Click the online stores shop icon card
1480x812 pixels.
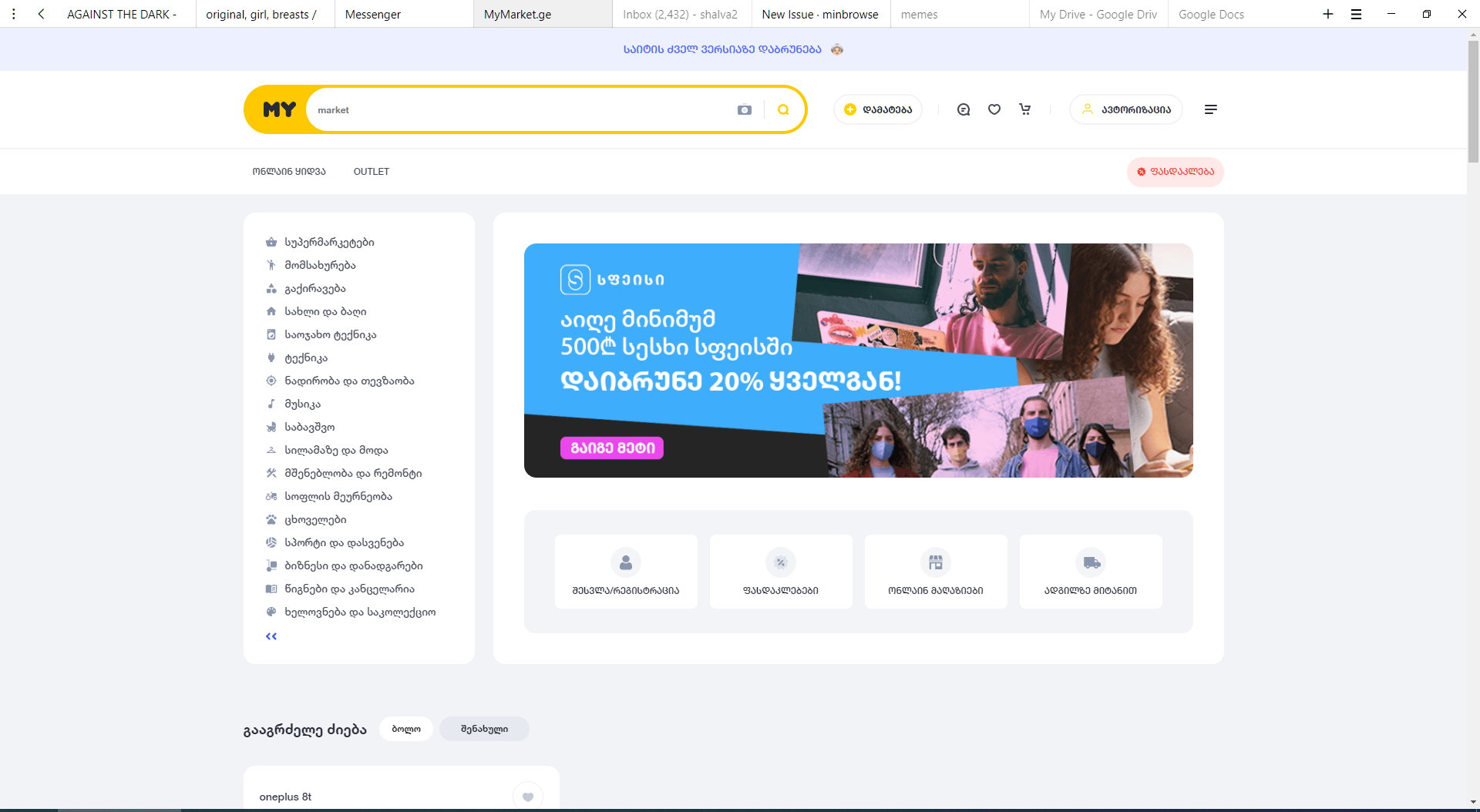tap(935, 570)
